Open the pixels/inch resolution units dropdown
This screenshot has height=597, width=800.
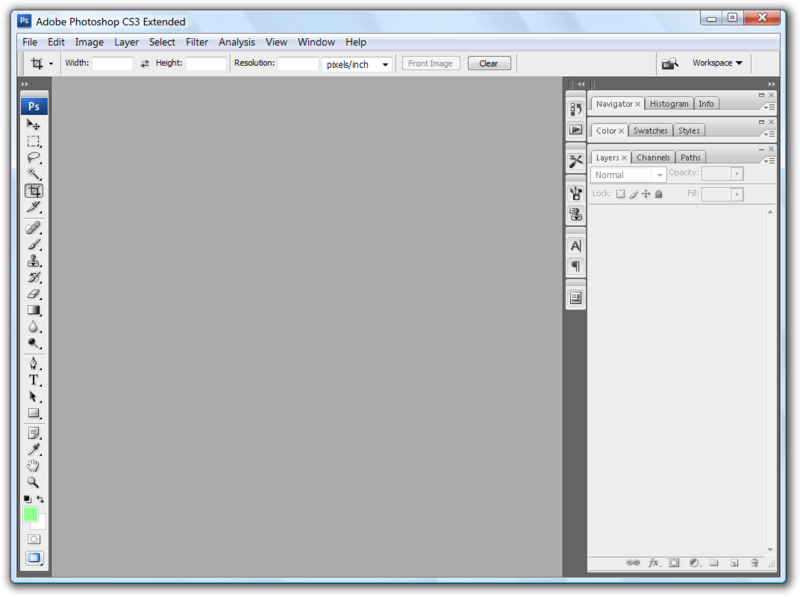click(x=357, y=64)
